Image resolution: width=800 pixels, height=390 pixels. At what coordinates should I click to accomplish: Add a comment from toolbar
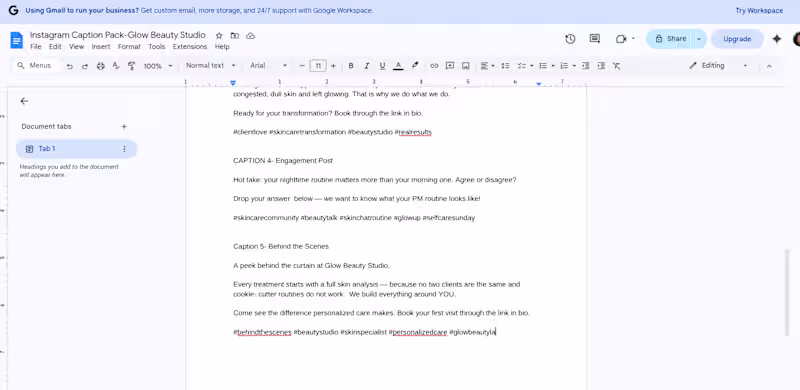450,66
